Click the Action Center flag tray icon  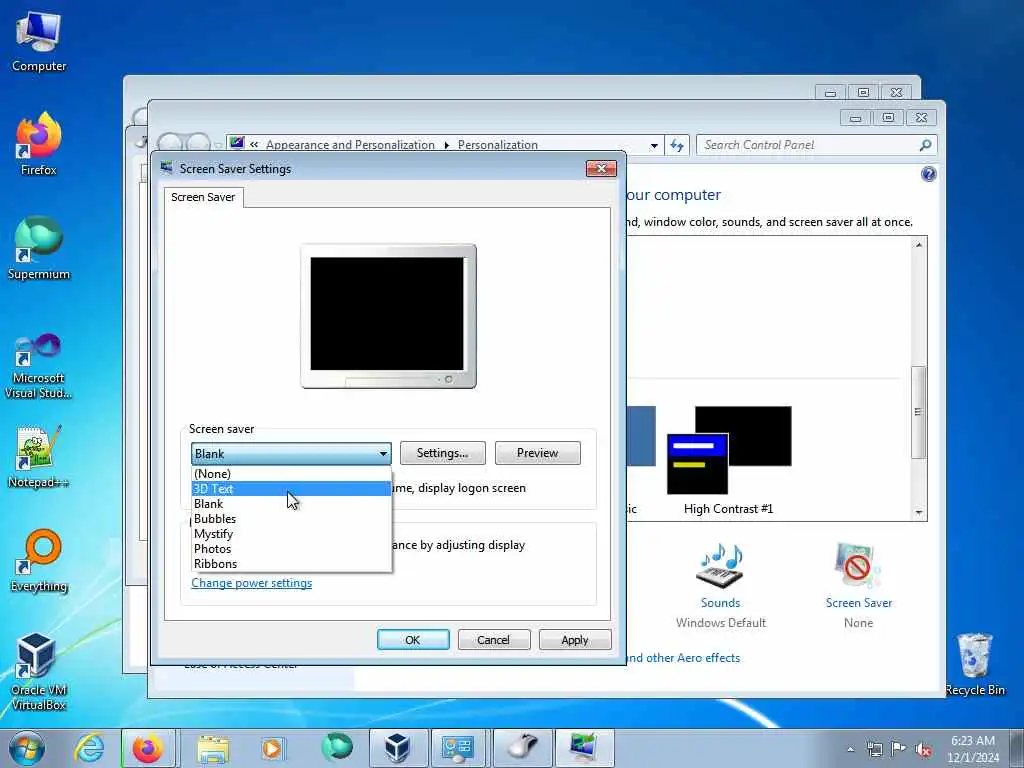click(x=899, y=750)
